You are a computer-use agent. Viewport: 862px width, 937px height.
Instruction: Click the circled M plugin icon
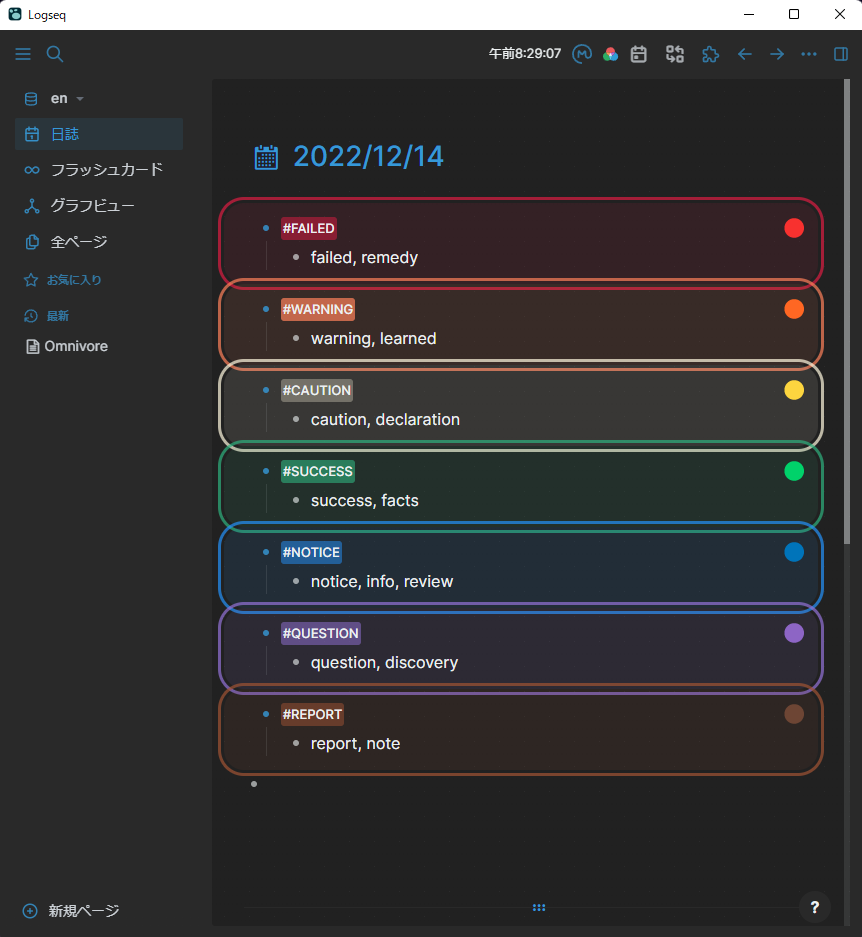[x=582, y=54]
